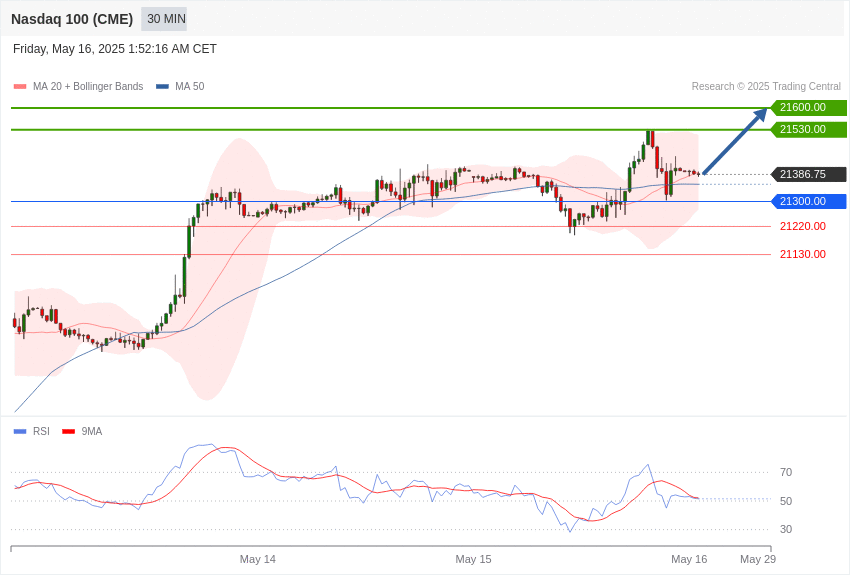Screen dimensions: 850x576
Task: Click the blue MA 50 legend swatch
Action: point(162,87)
